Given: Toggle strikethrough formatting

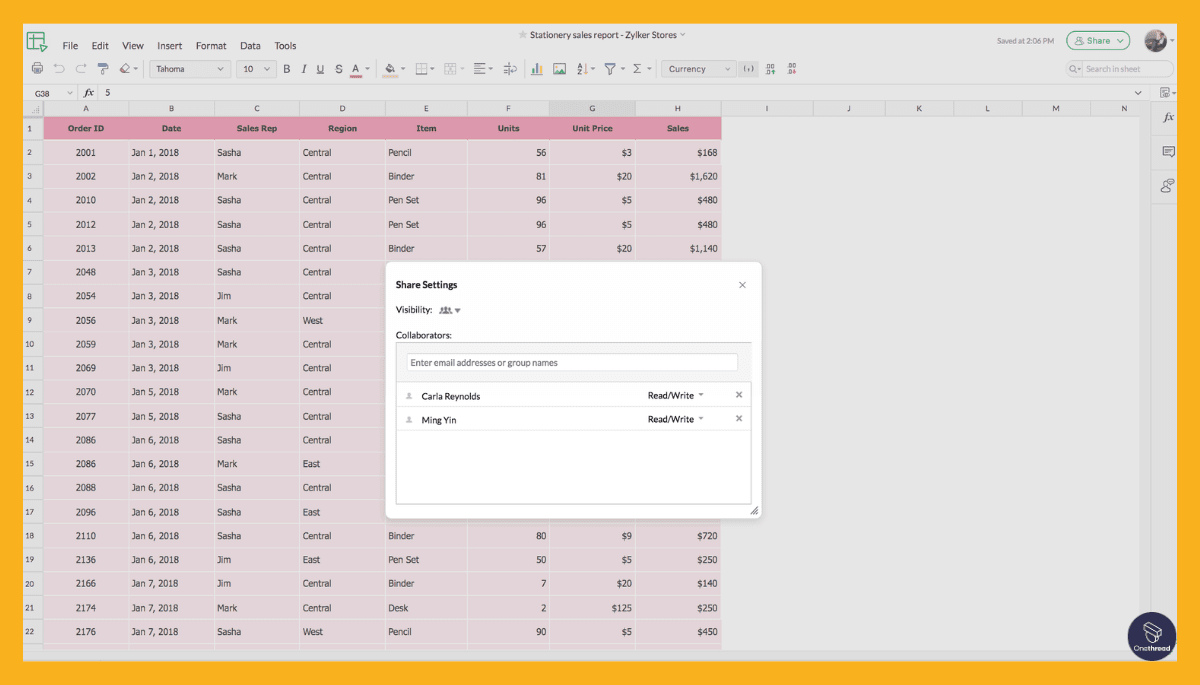Looking at the screenshot, I should [337, 68].
